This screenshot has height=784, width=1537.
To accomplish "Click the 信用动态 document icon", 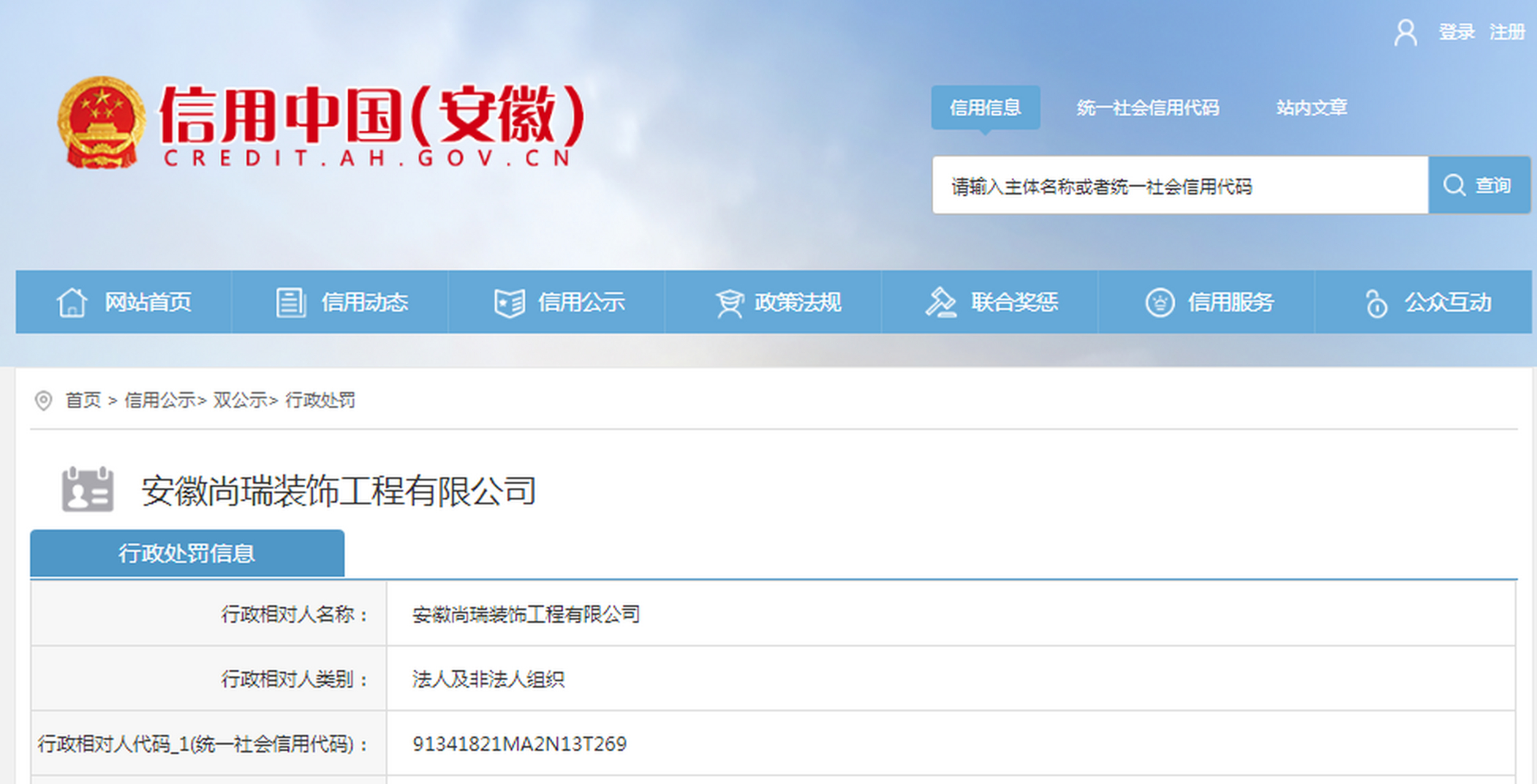I will pos(289,302).
